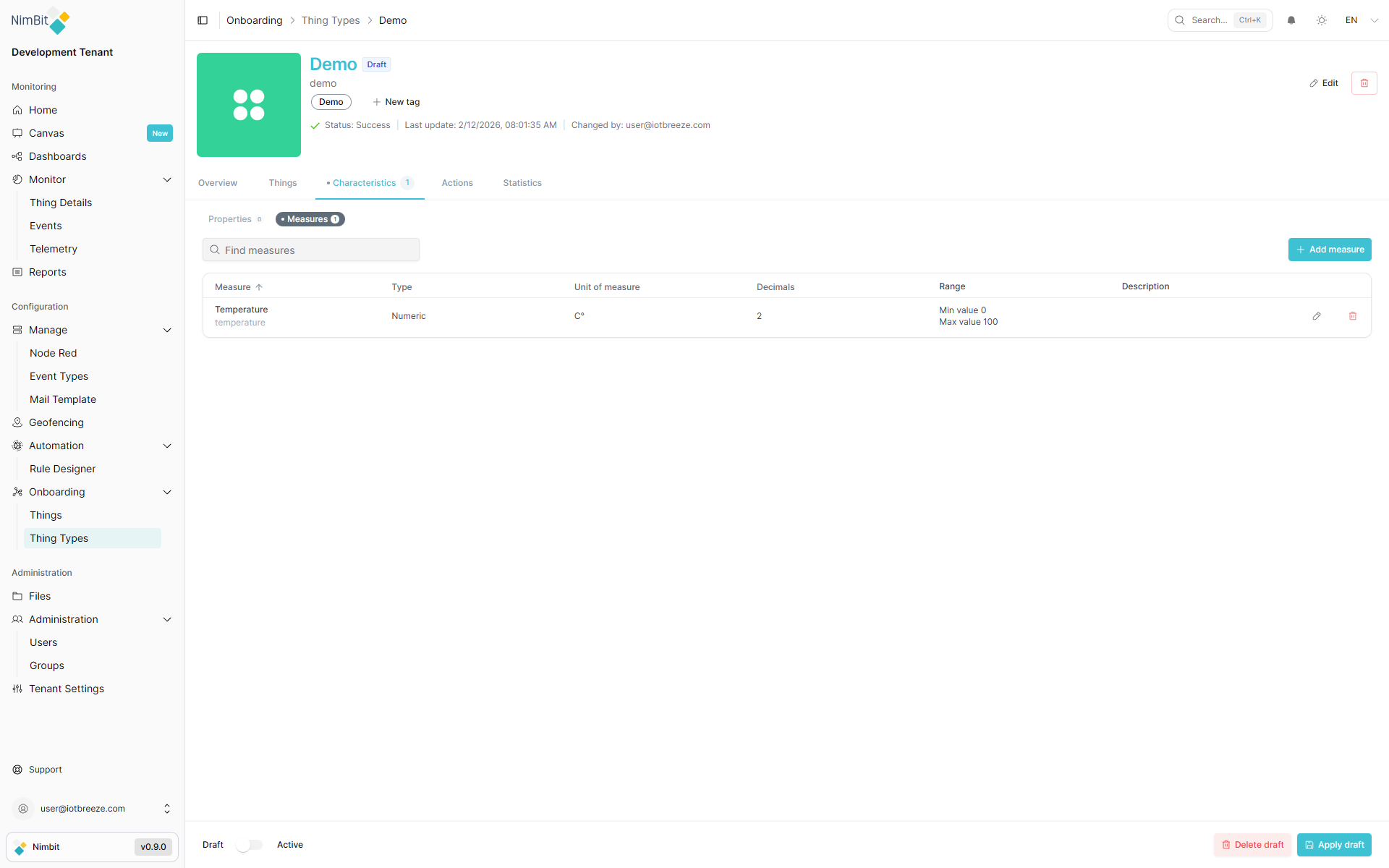
Task: Collapse the Onboarding menu section
Action: point(167,492)
